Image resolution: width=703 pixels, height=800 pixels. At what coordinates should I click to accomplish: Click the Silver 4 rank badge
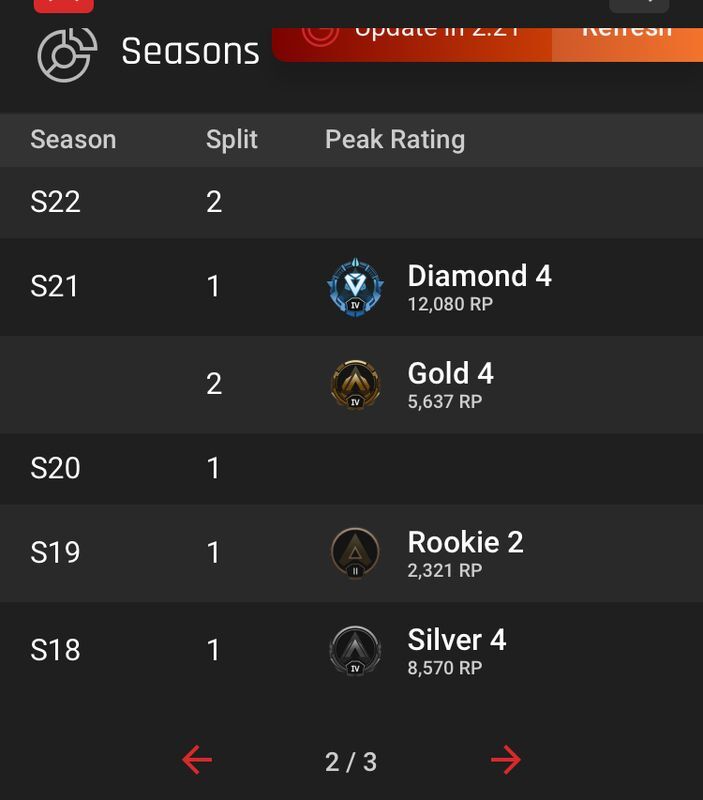point(355,651)
